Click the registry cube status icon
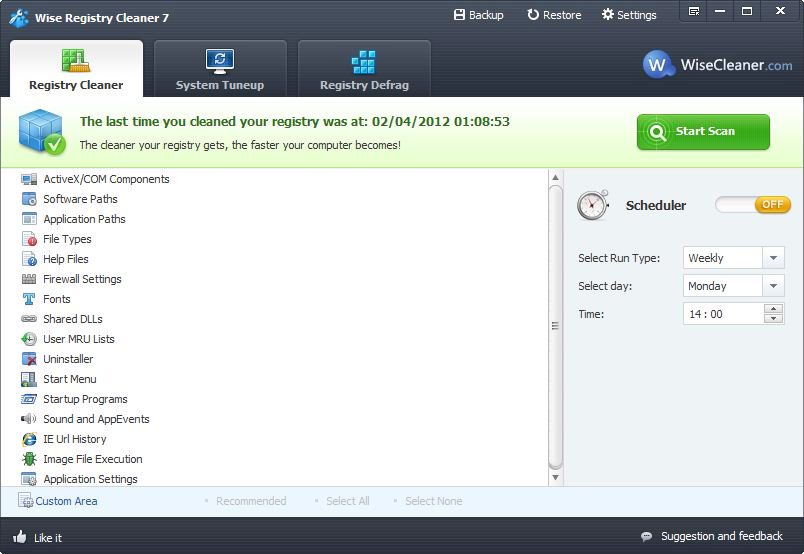This screenshot has width=804, height=554. [x=42, y=131]
